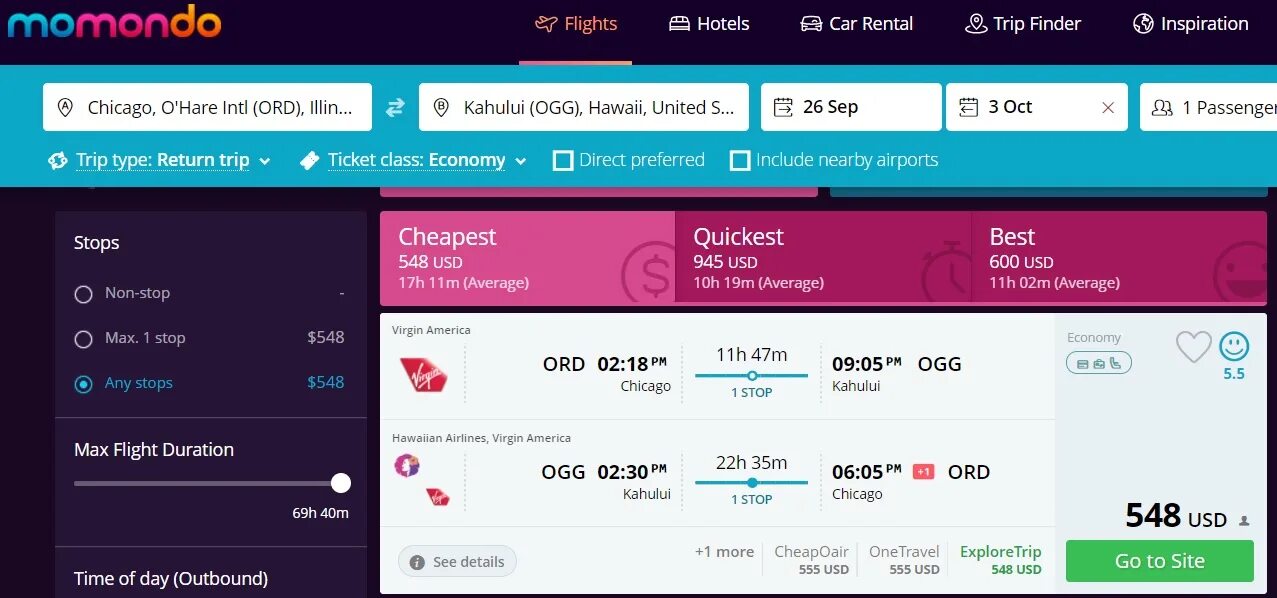Click the momondo logo

[114, 23]
